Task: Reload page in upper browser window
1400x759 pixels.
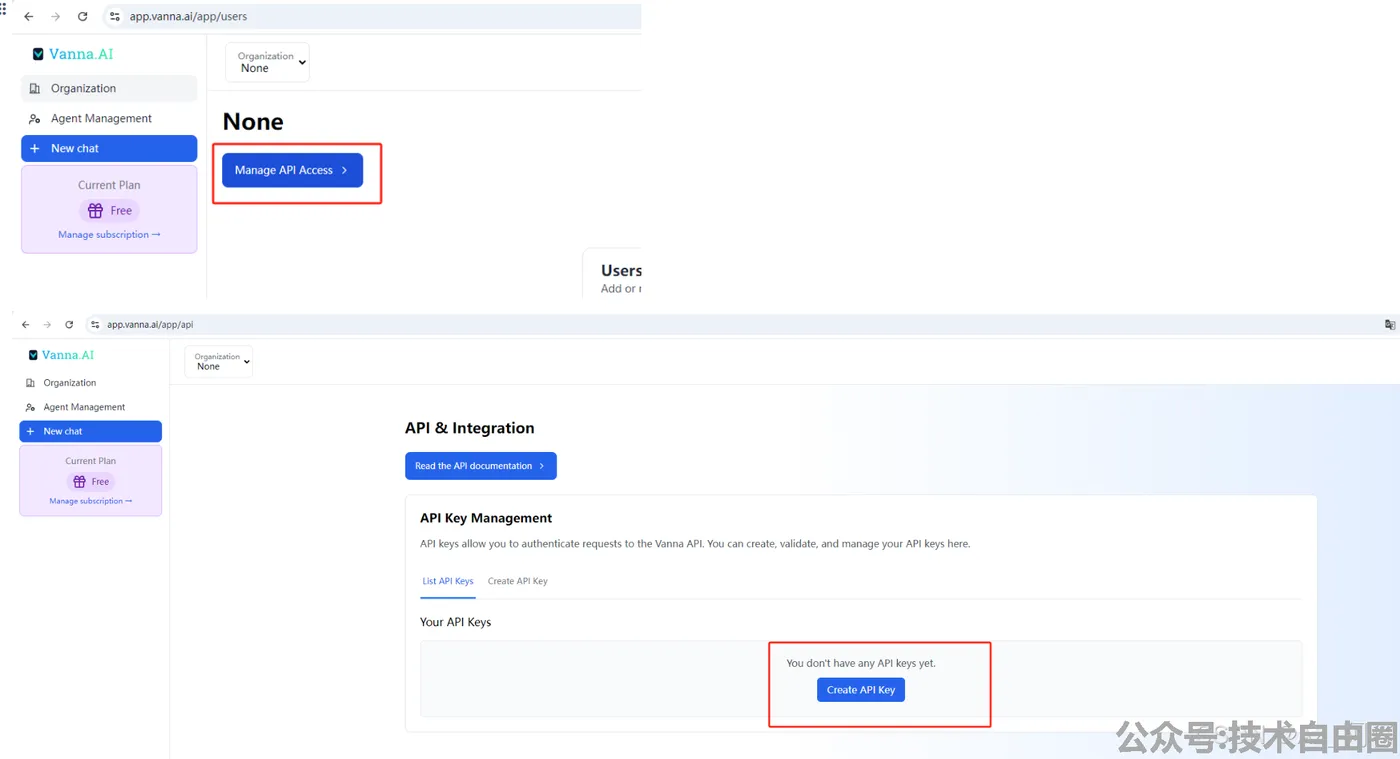Action: point(83,17)
